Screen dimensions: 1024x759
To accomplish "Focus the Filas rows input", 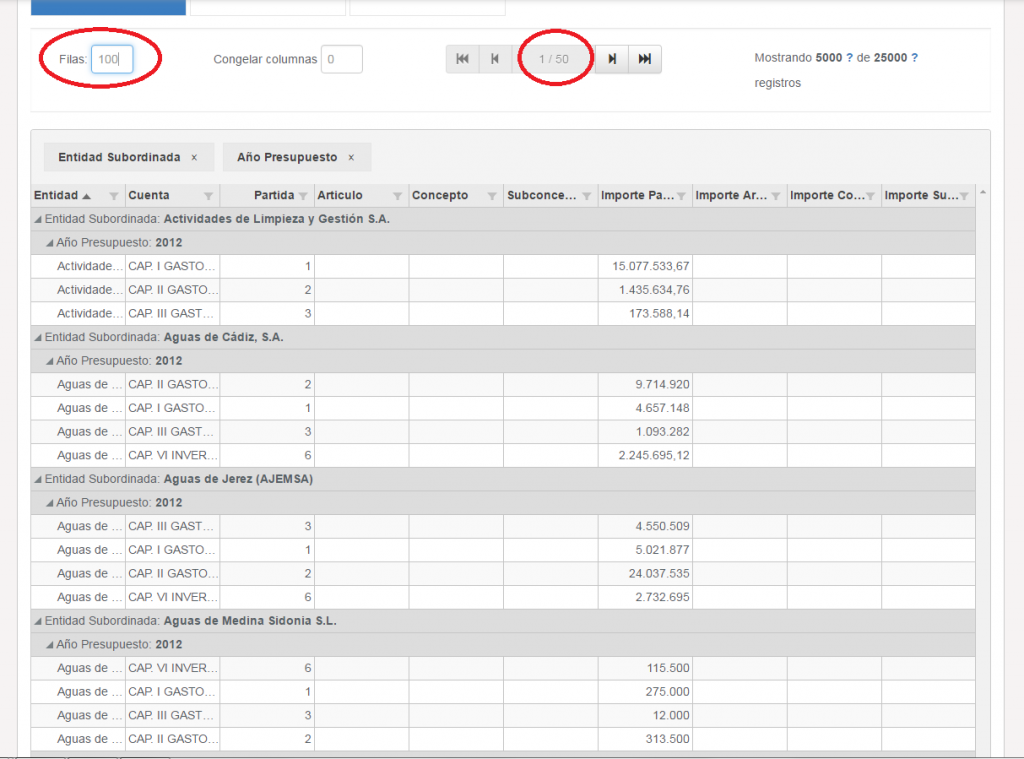I will (x=112, y=59).
